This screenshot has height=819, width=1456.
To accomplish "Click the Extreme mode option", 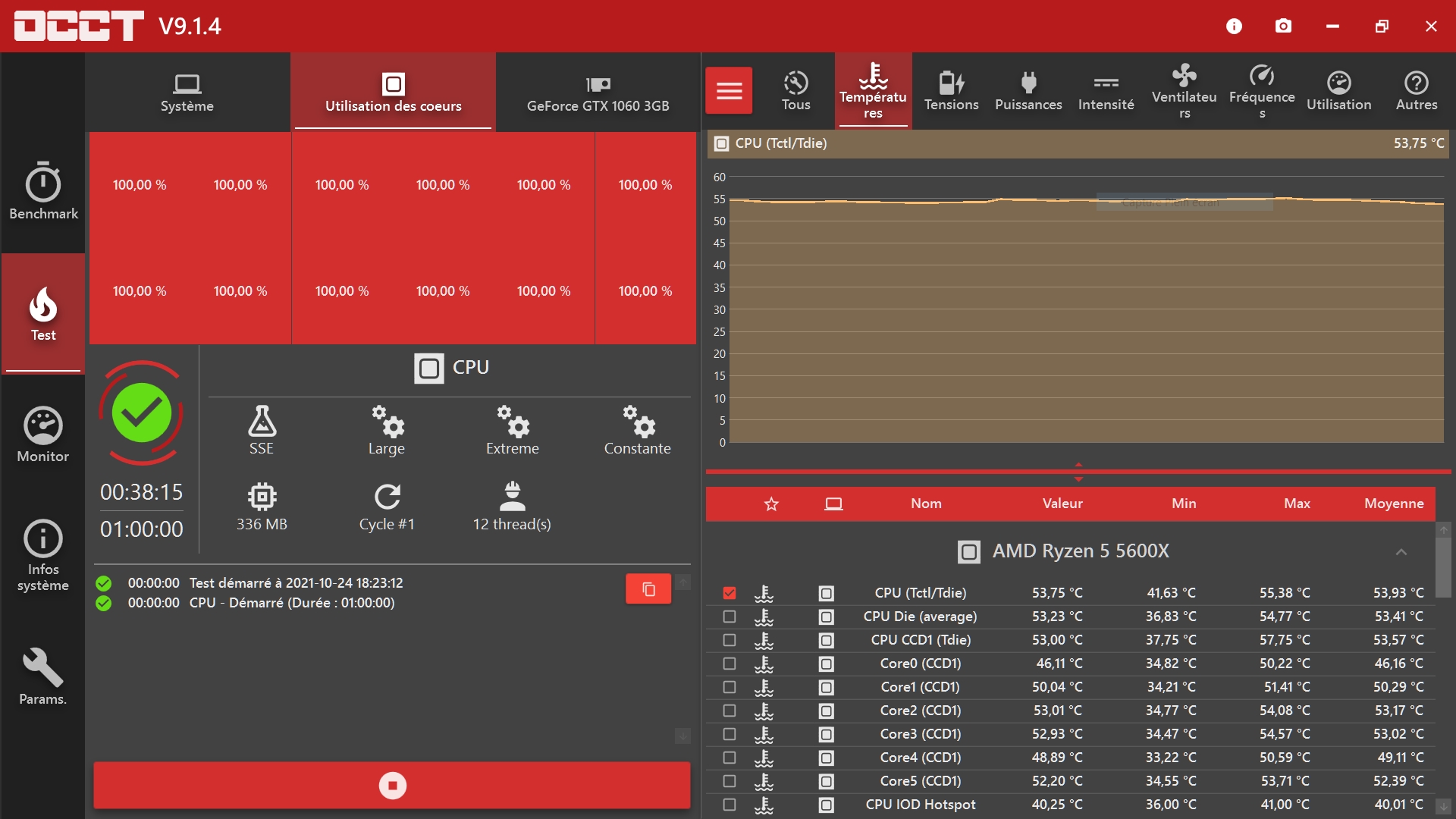I will (513, 430).
